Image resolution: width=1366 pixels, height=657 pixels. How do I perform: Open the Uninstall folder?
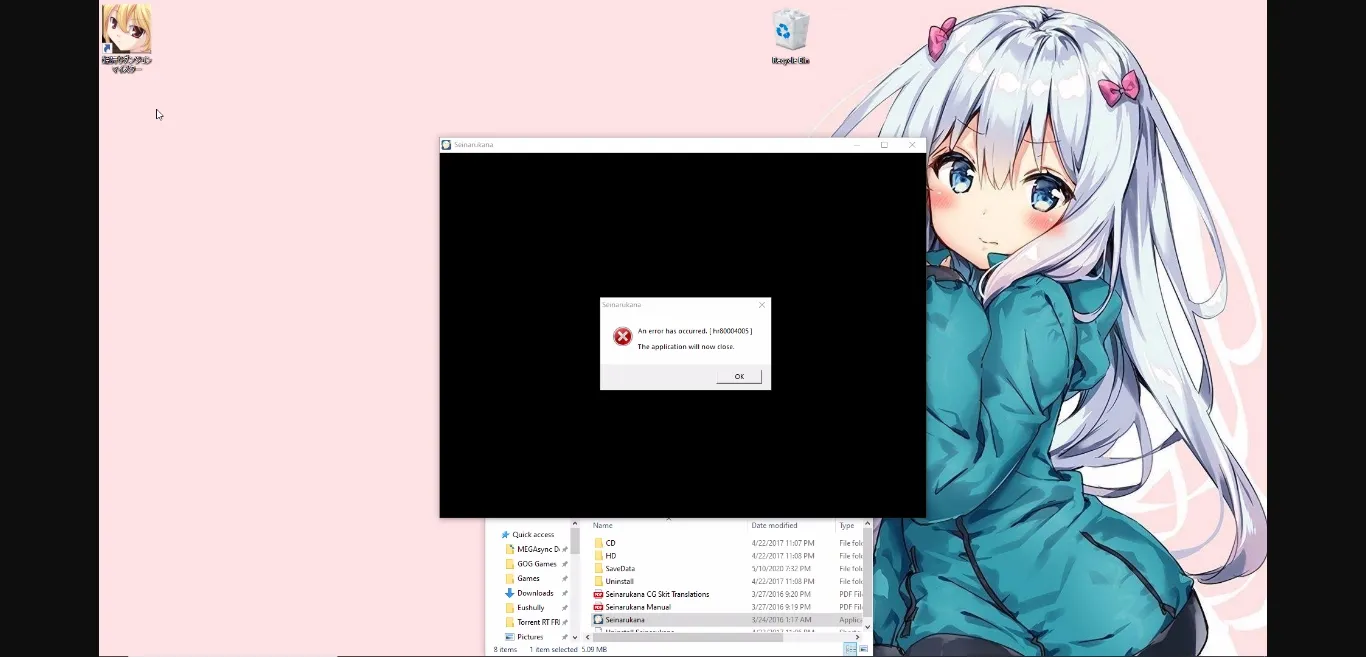(619, 581)
